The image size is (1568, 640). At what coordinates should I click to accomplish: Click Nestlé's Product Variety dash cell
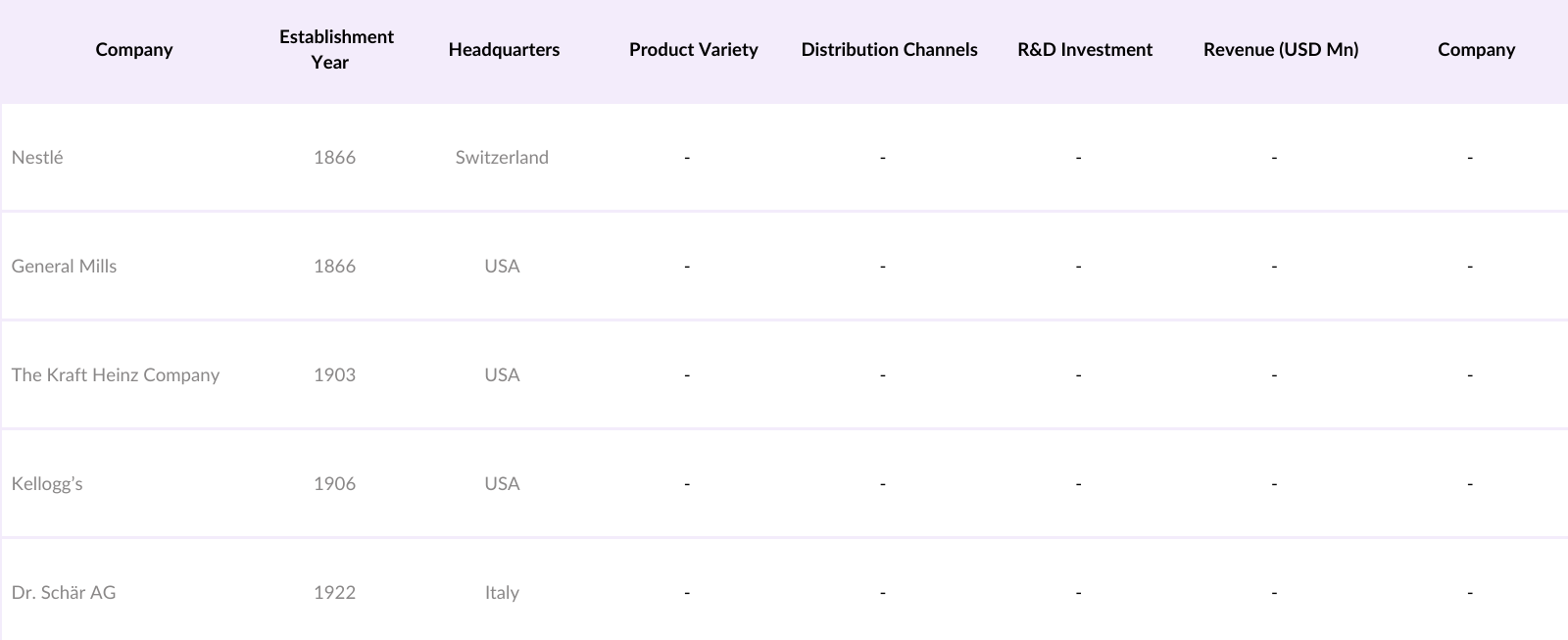coord(687,157)
